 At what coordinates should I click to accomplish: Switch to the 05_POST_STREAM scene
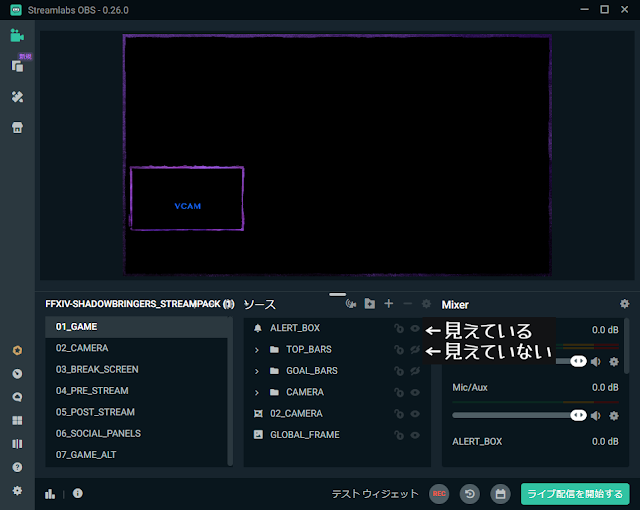pos(136,412)
